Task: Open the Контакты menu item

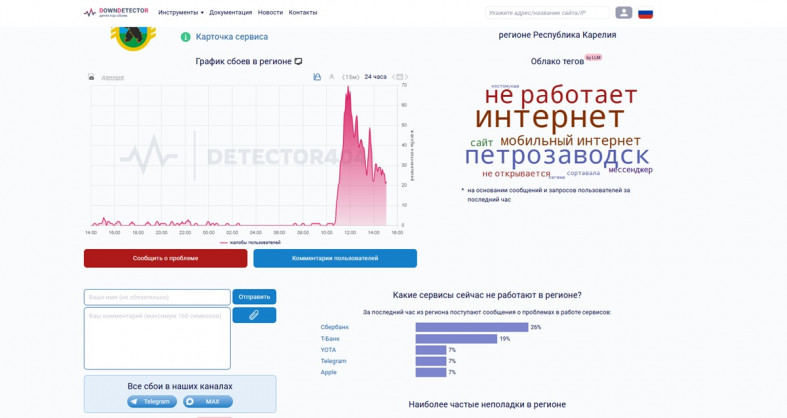Action: pos(303,13)
